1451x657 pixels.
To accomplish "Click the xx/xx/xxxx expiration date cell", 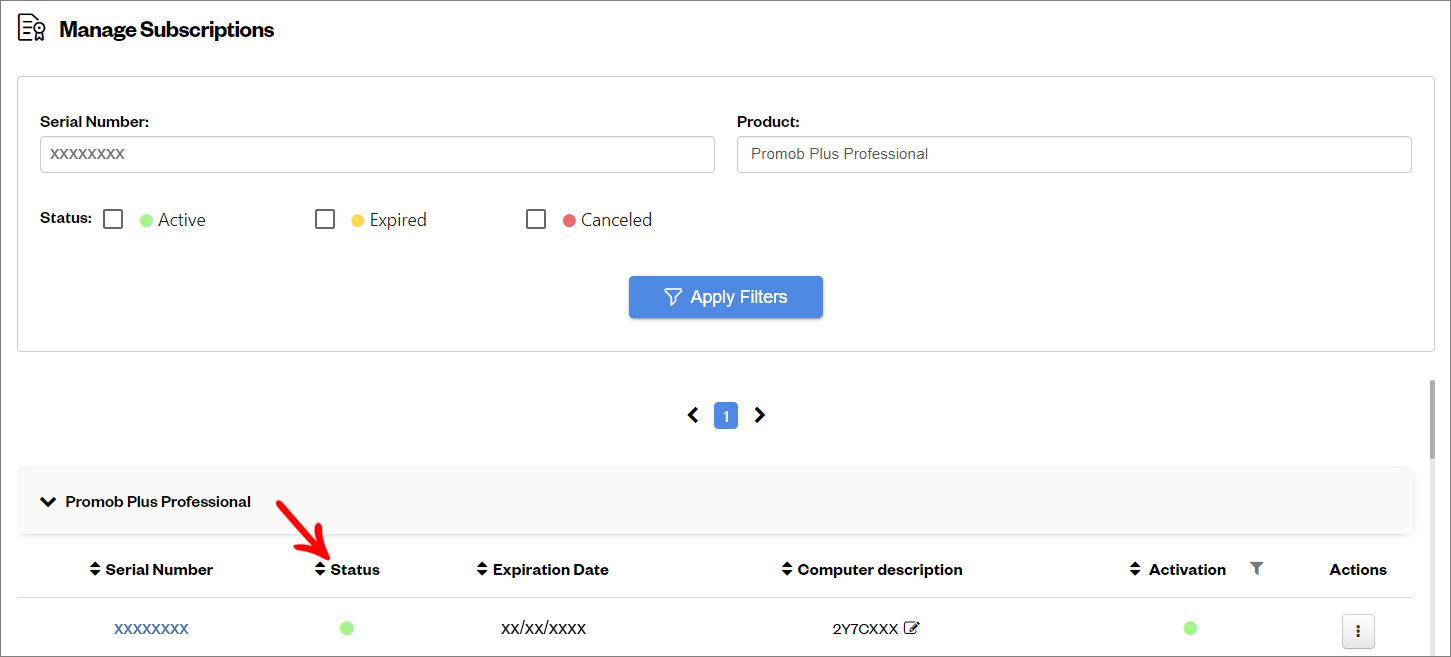I will (543, 628).
